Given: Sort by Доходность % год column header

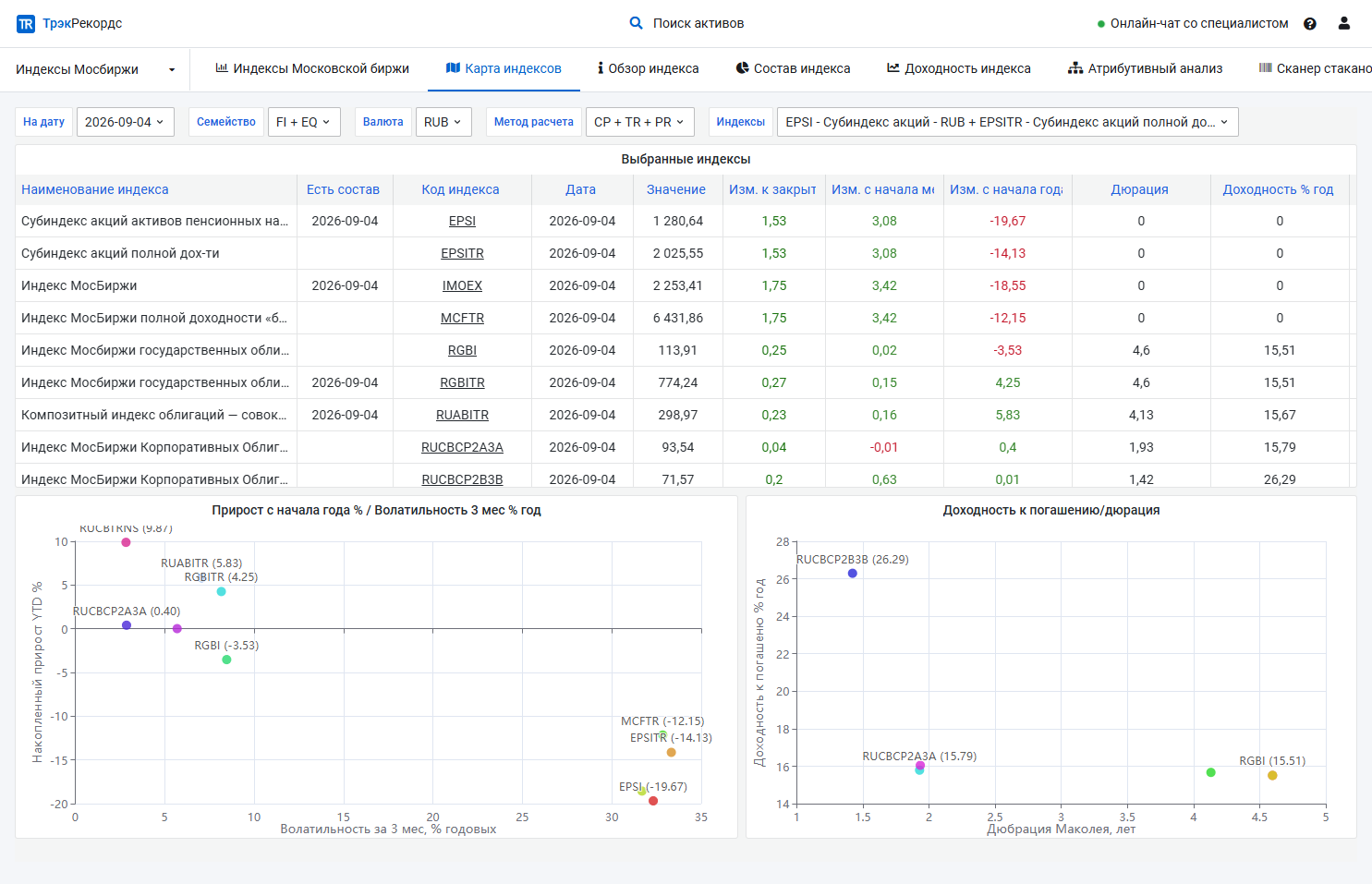Looking at the screenshot, I should pyautogui.click(x=1278, y=189).
